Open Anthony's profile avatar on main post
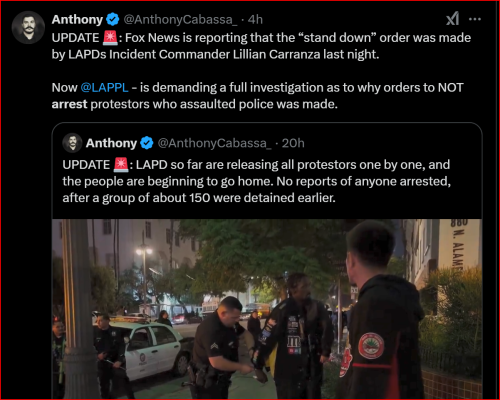This screenshot has height=400, width=500. coord(28,27)
